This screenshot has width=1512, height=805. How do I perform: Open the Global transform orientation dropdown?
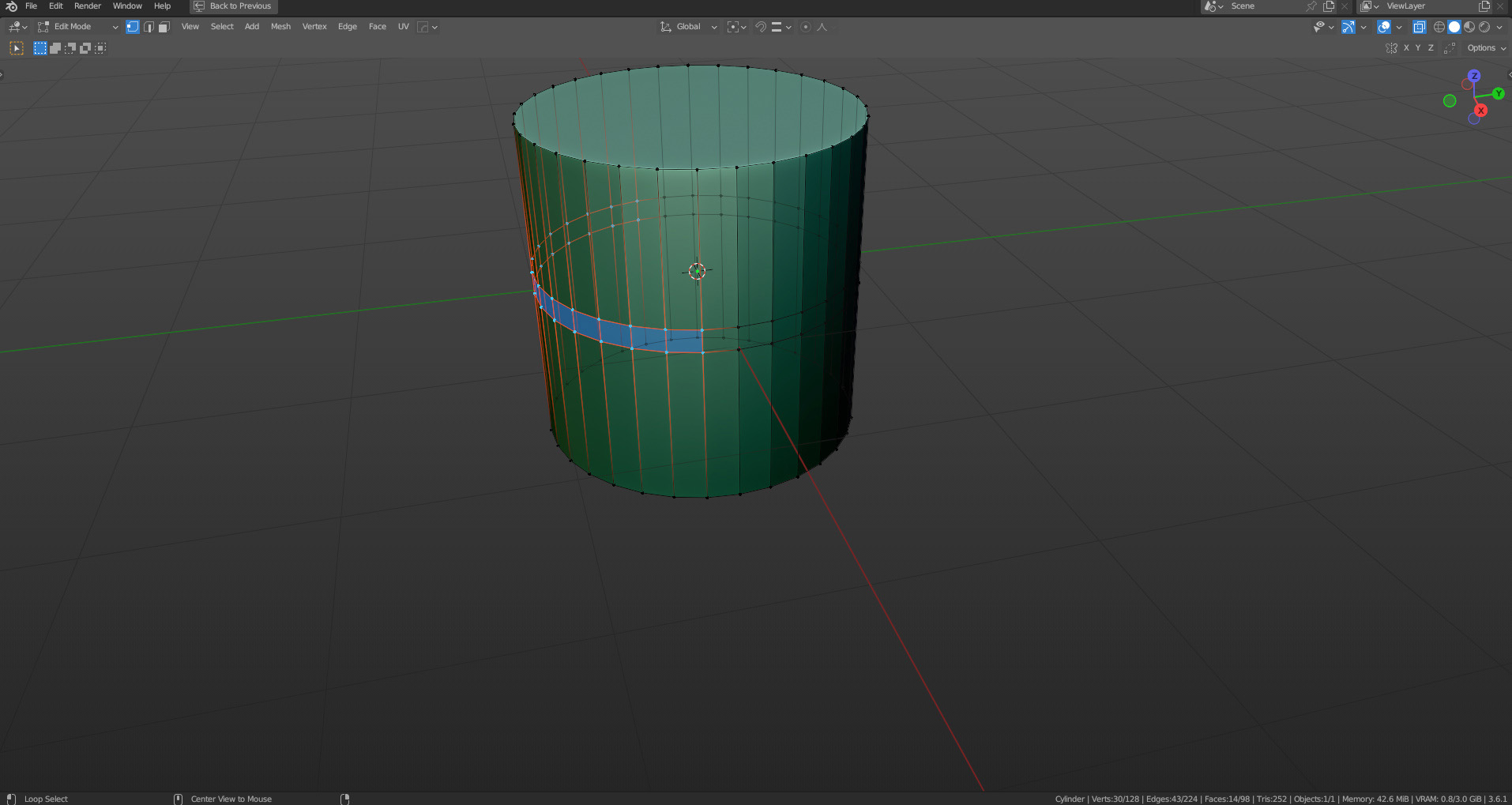(689, 27)
